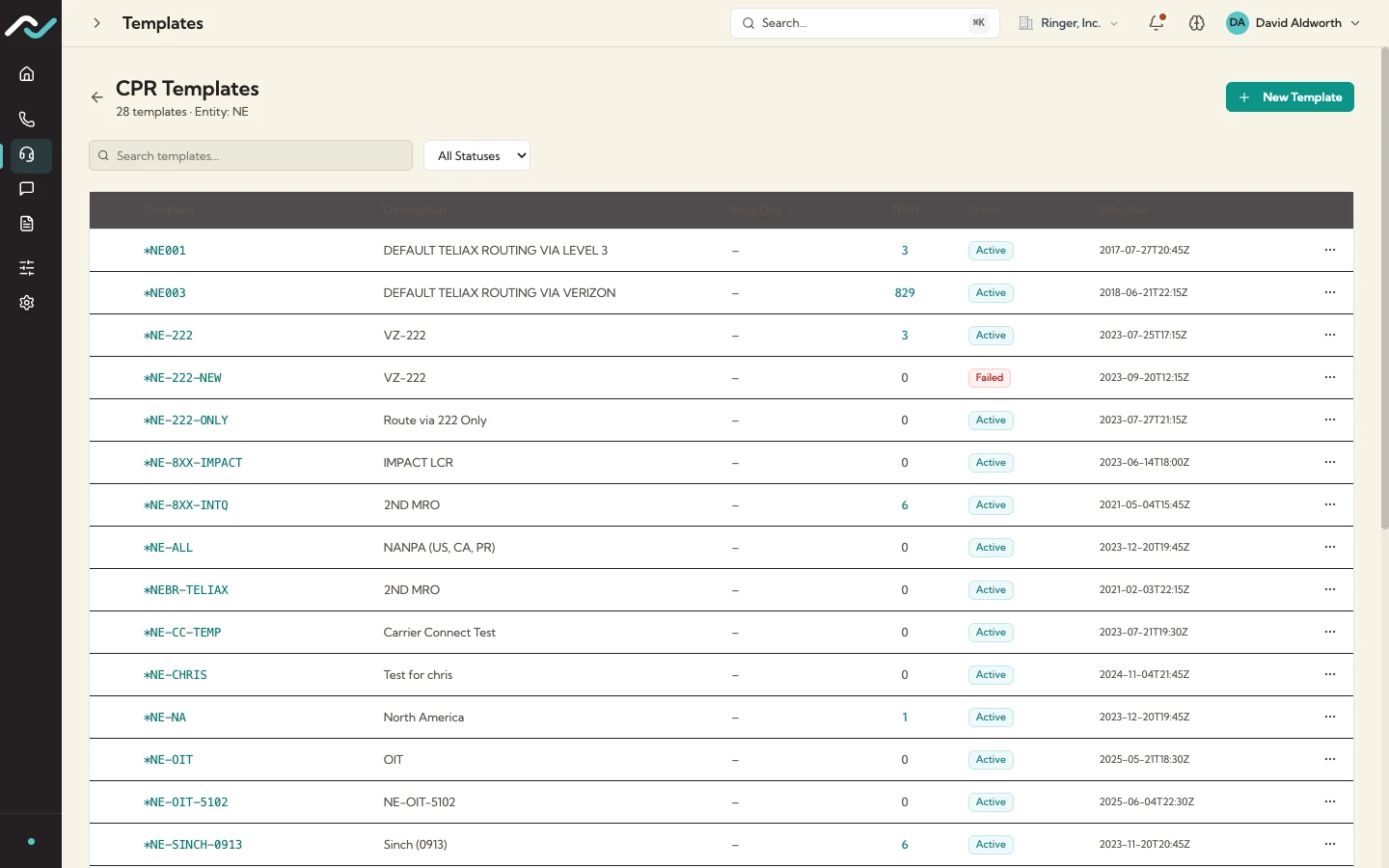Click the globe icon in header
1389x868 pixels.
click(1197, 23)
